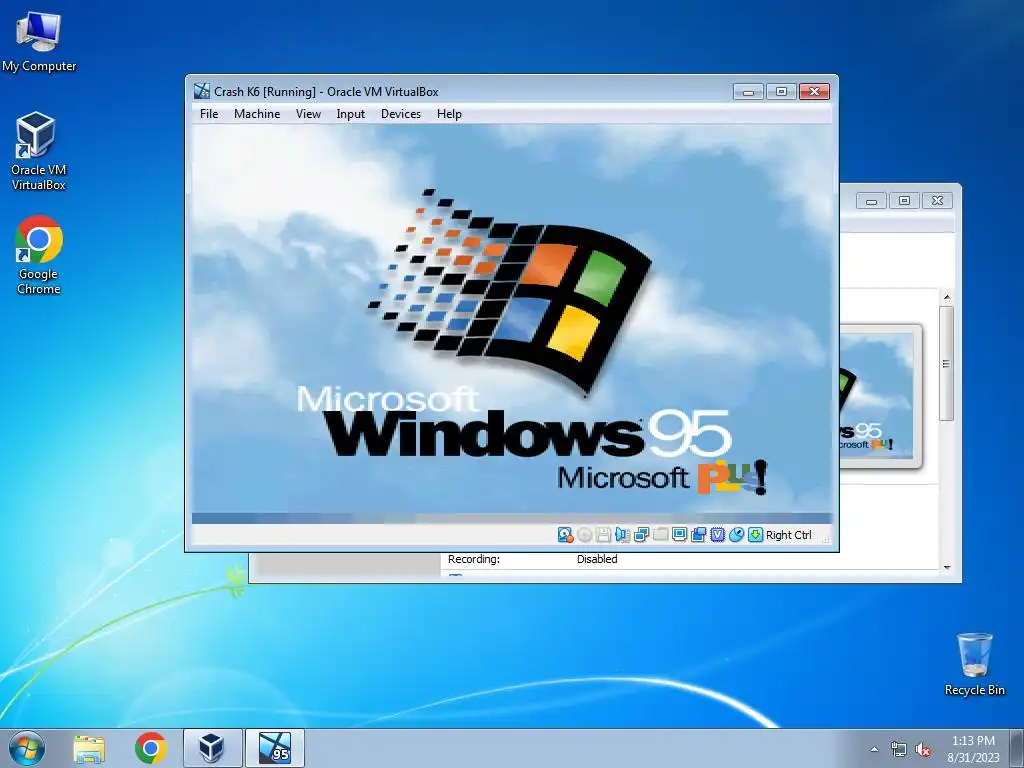Switch to VirtualBox Manager taskbar button
The width and height of the screenshot is (1024, 768).
212,748
